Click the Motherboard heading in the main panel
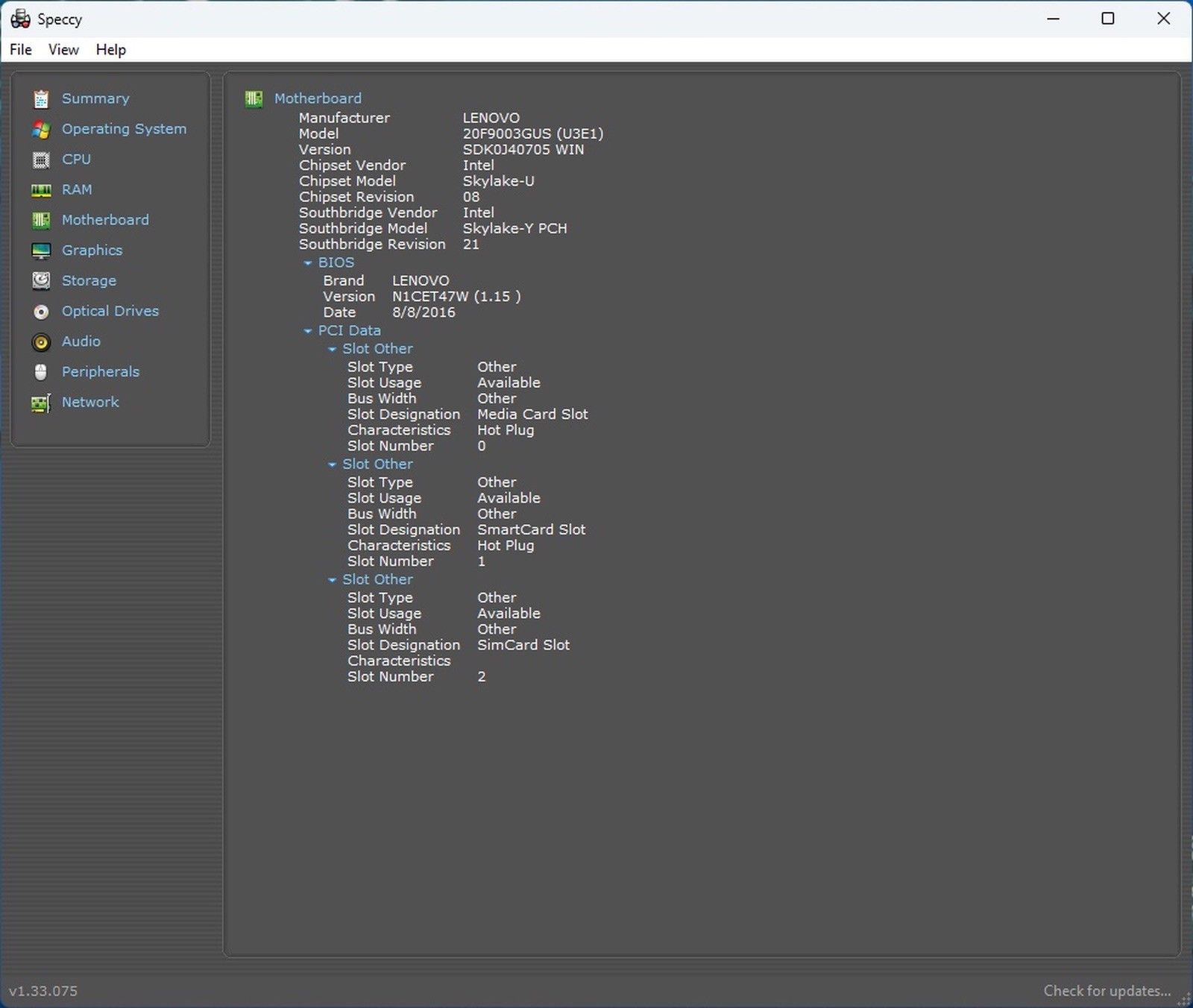Viewport: 1193px width, 1008px height. (x=318, y=98)
